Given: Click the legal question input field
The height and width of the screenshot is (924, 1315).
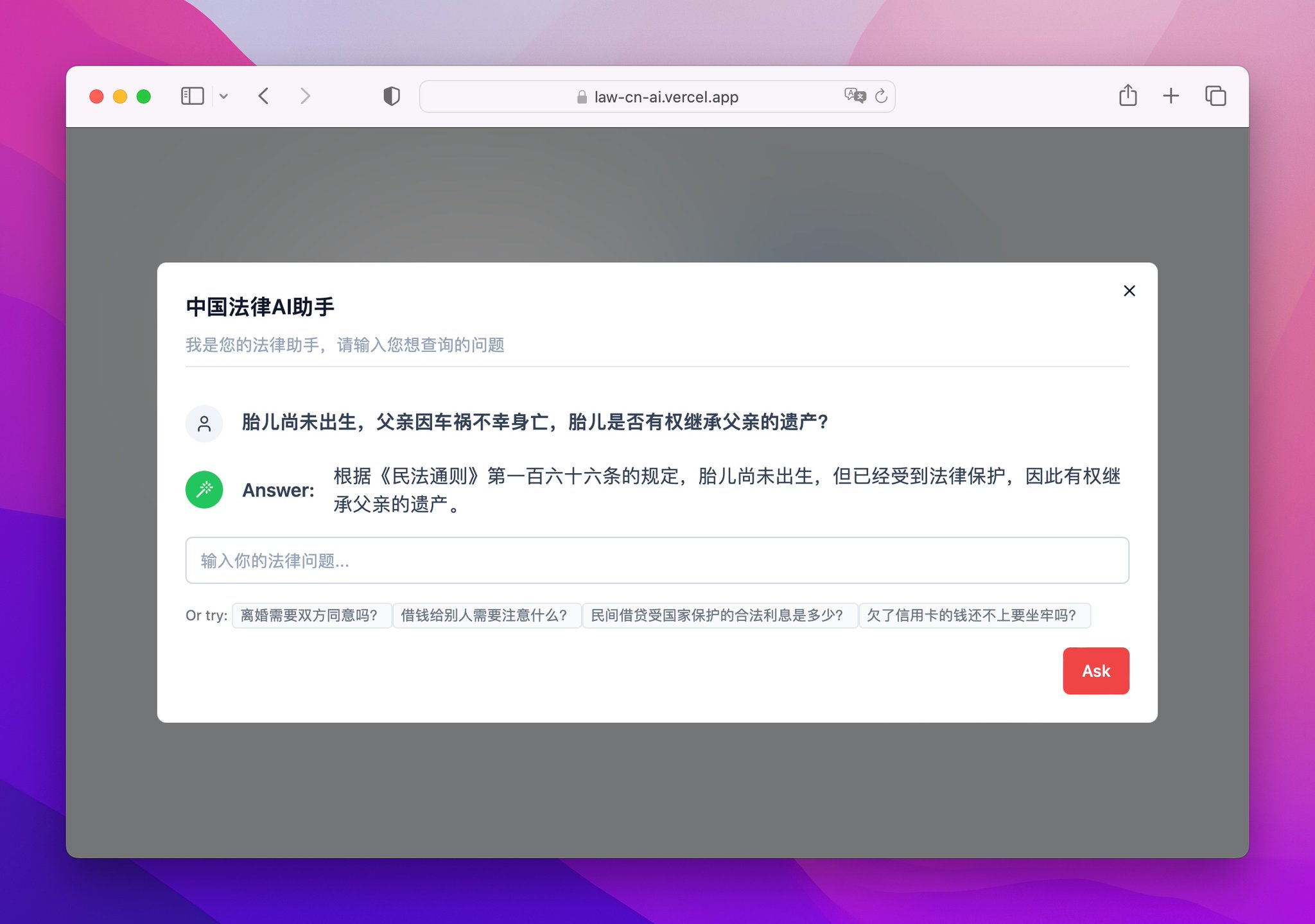Looking at the screenshot, I should coord(657,561).
